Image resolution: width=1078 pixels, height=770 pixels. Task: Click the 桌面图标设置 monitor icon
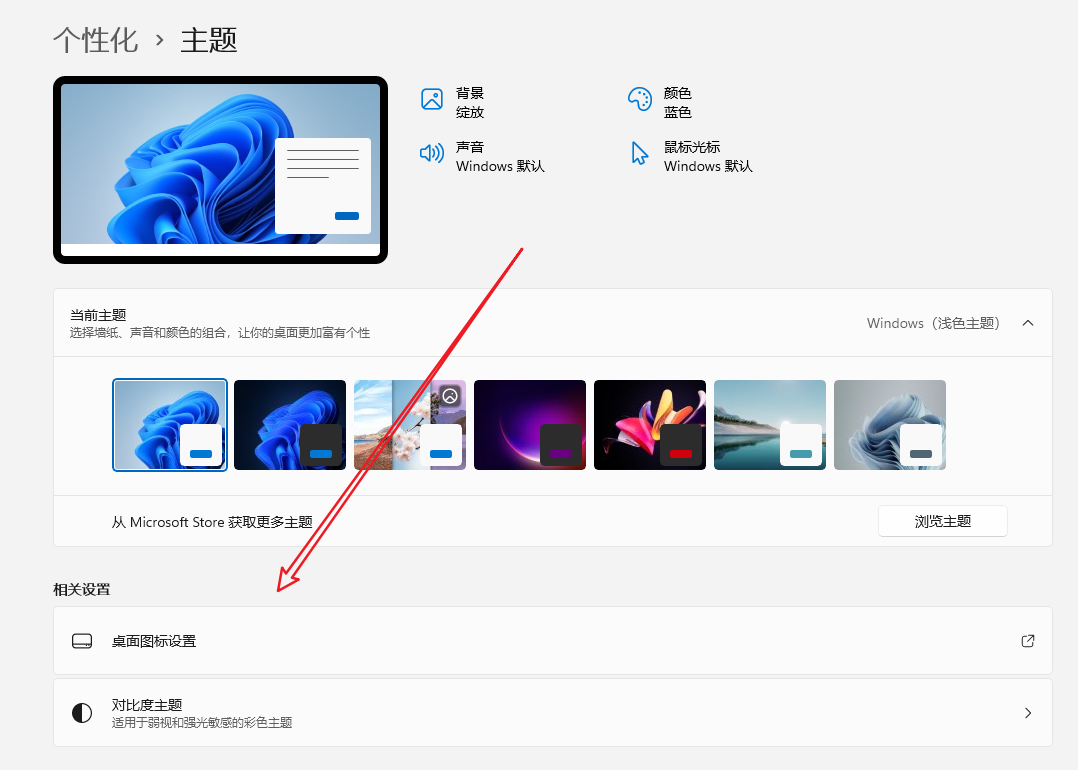pos(82,641)
